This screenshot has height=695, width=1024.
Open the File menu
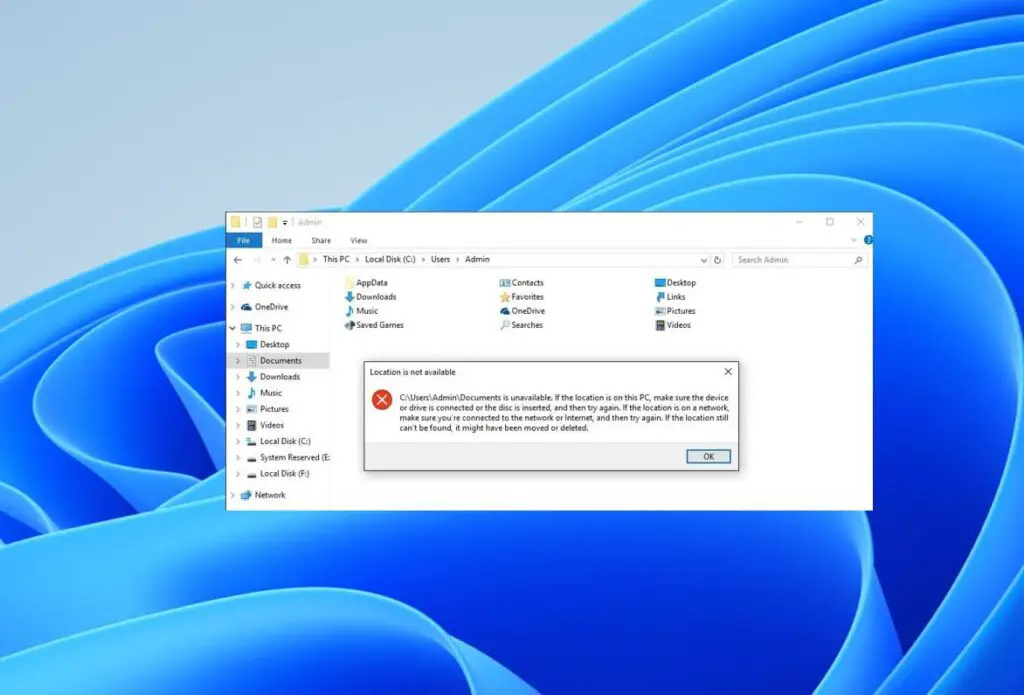[244, 240]
